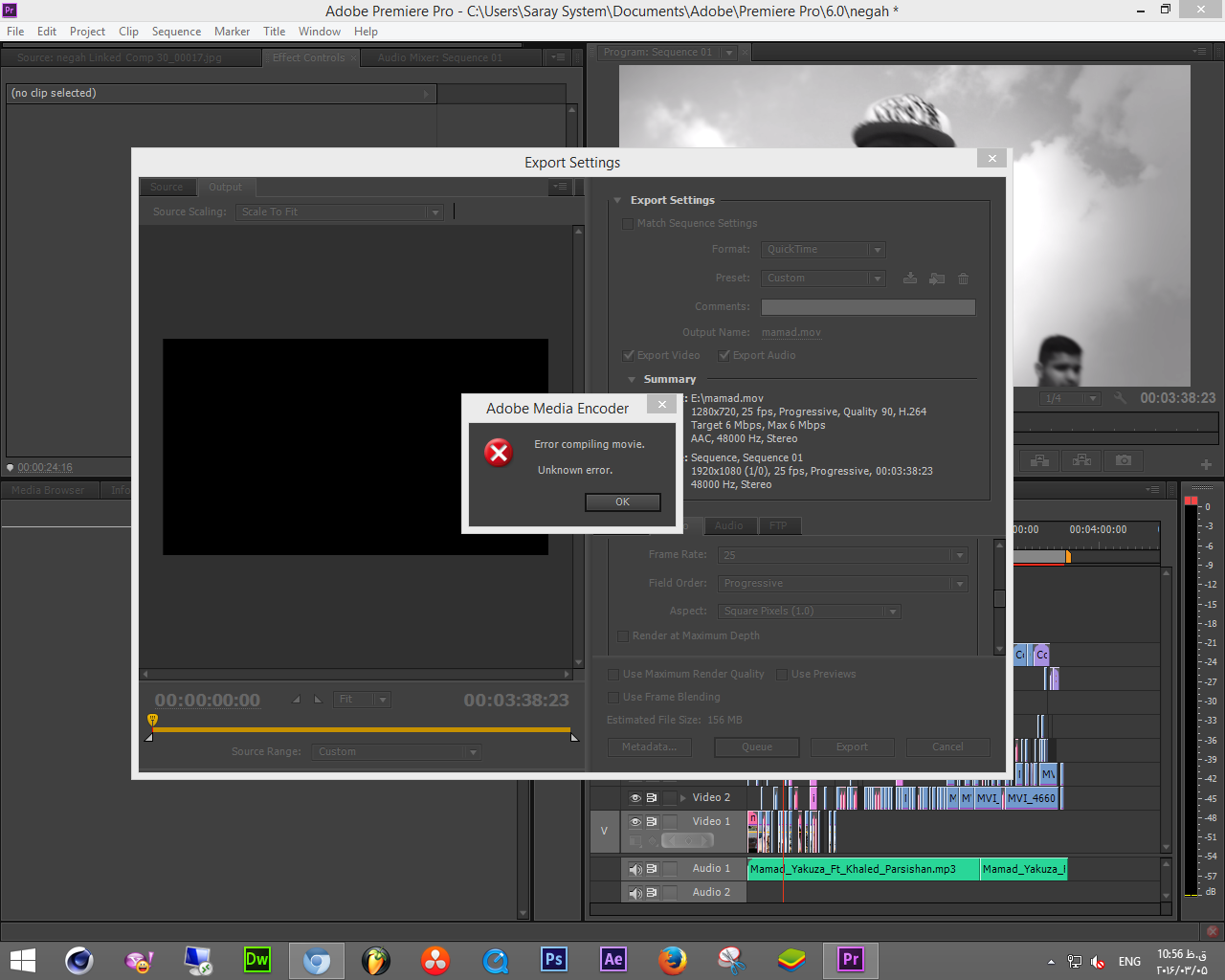Viewport: 1225px width, 980px height.
Task: Toggle sync lock on Video 2 track
Action: 652,797
